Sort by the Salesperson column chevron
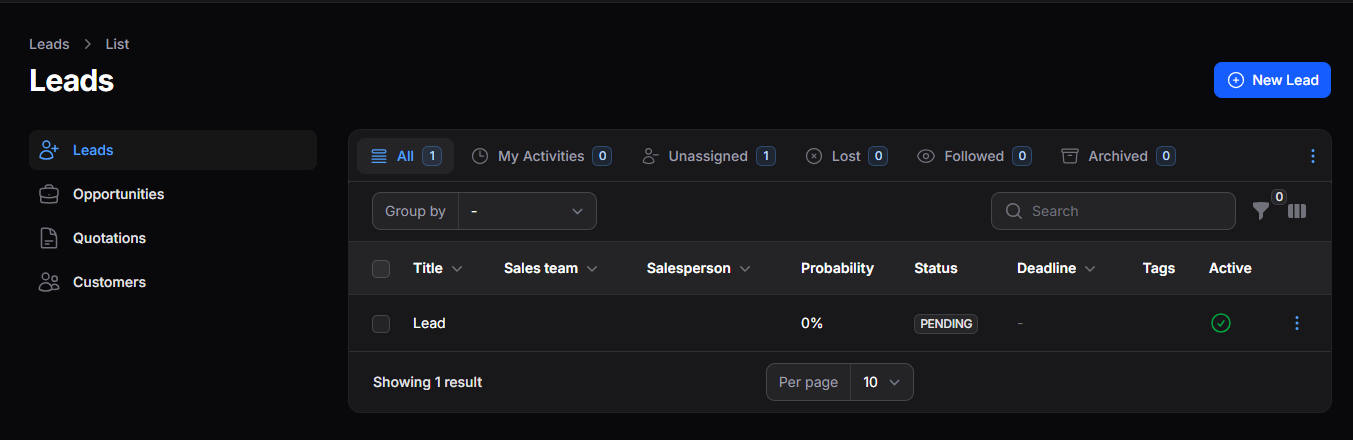 click(x=745, y=268)
